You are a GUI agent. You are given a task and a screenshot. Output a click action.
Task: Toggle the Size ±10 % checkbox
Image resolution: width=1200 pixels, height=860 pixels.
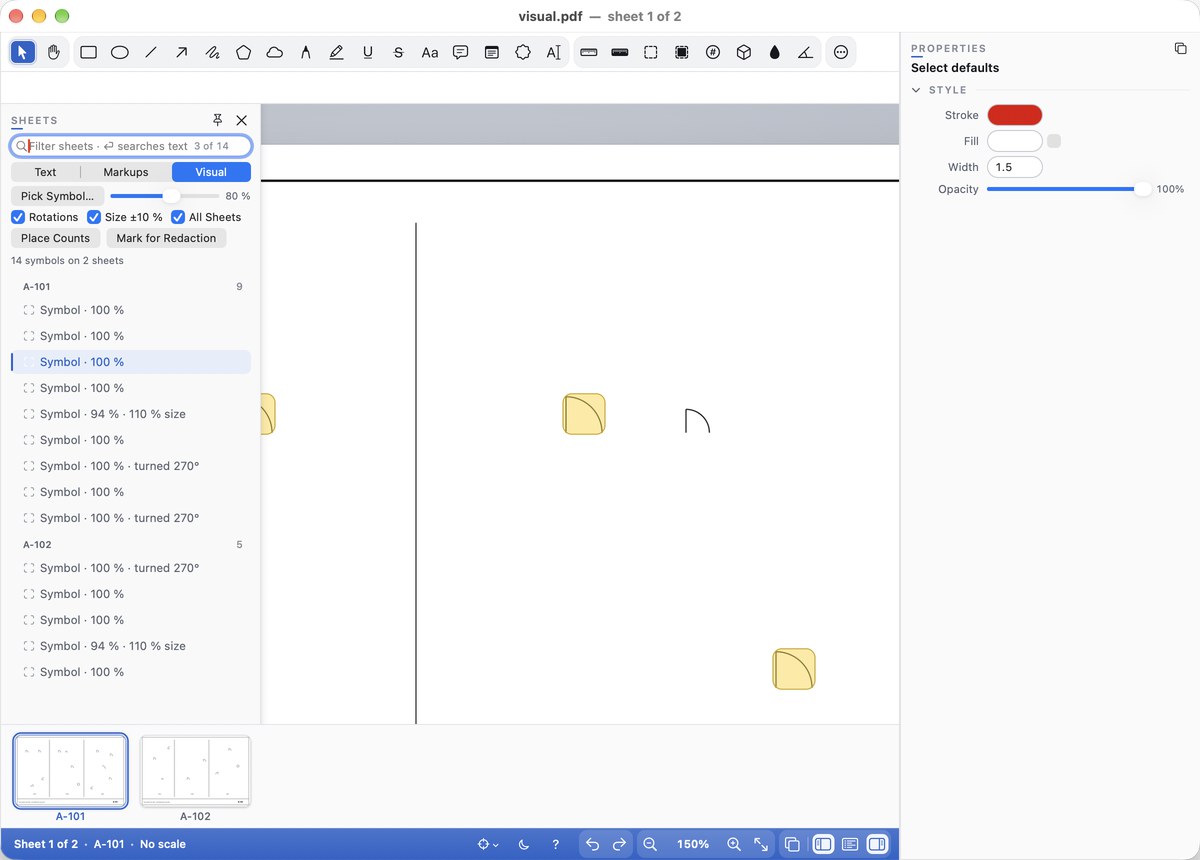pyautogui.click(x=94, y=217)
